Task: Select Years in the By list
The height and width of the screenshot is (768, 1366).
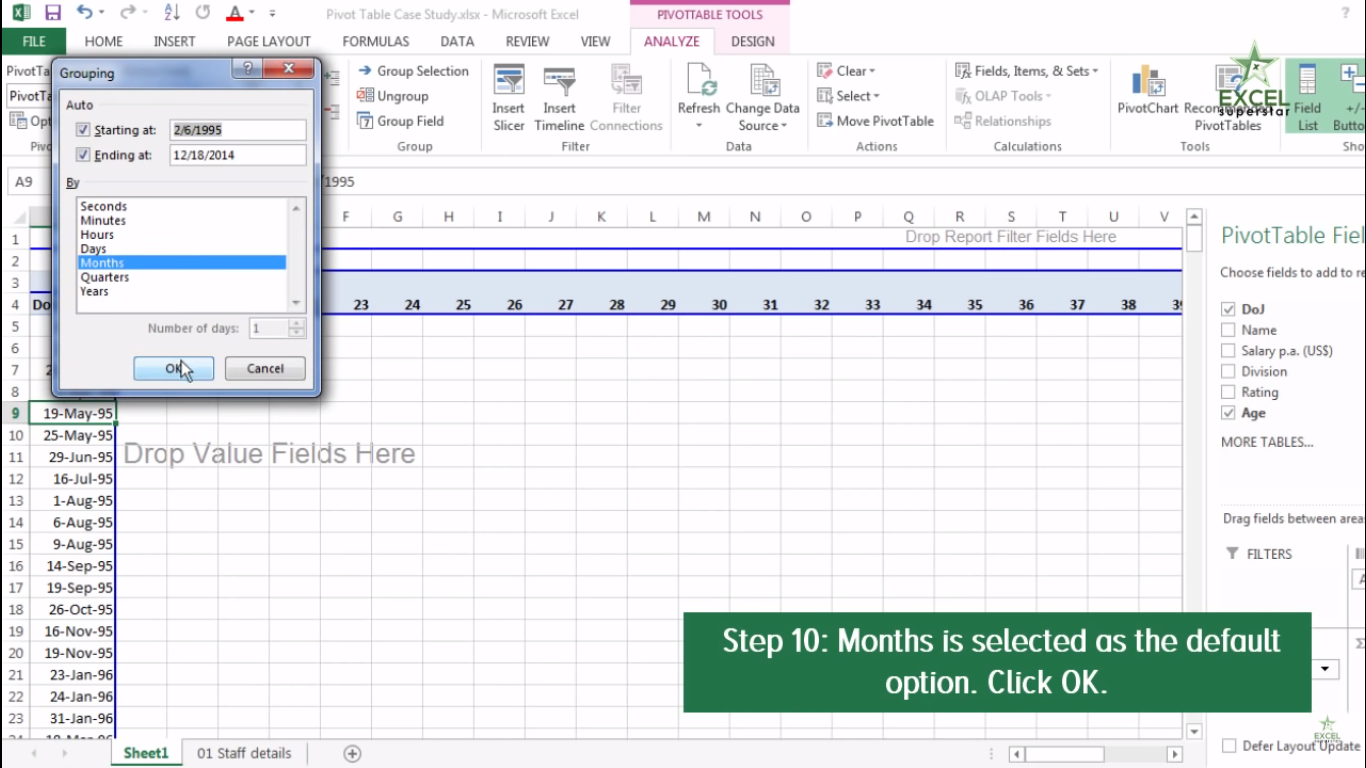Action: [x=182, y=291]
